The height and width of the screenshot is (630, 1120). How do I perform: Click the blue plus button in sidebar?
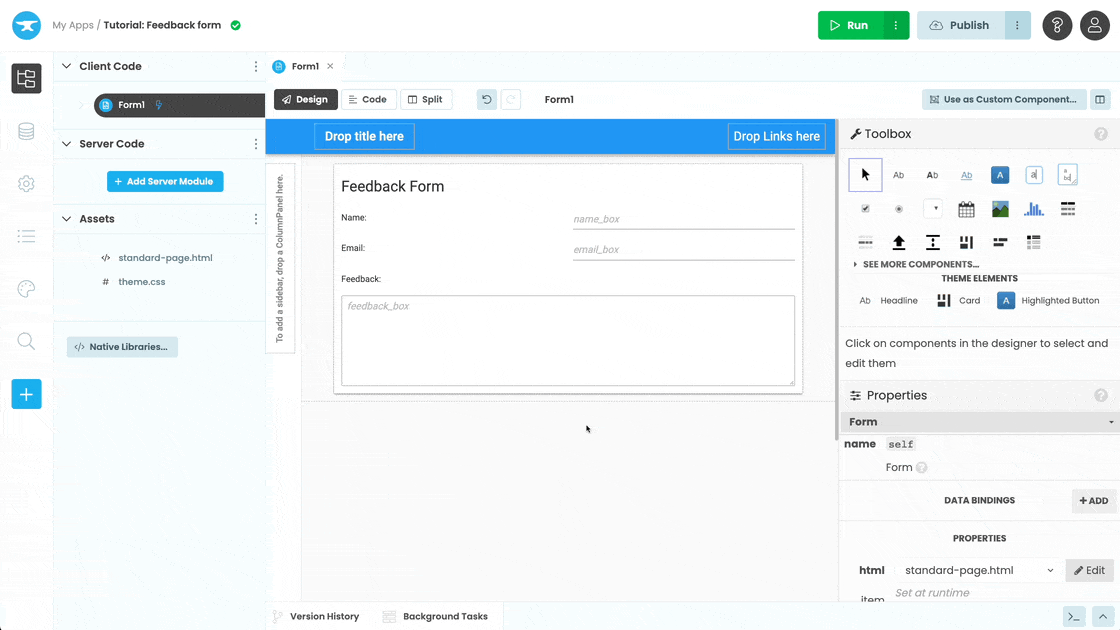tap(26, 394)
